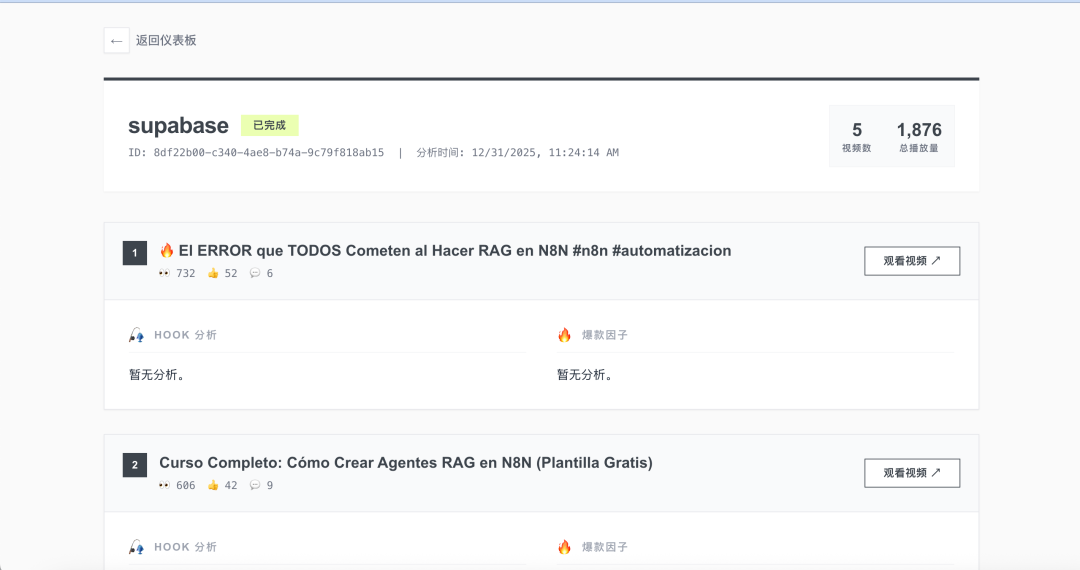Click the 返回仪表板 label
The height and width of the screenshot is (570, 1080).
(x=166, y=41)
